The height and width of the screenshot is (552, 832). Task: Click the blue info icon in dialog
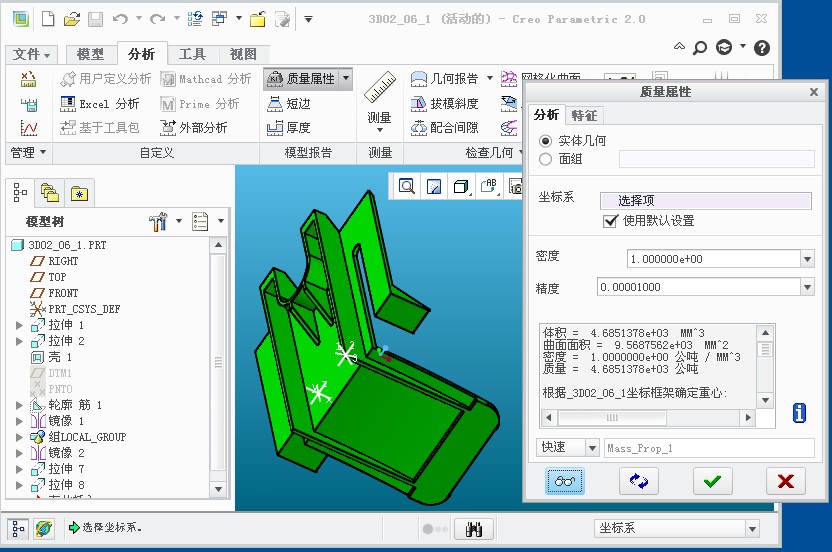tap(799, 412)
